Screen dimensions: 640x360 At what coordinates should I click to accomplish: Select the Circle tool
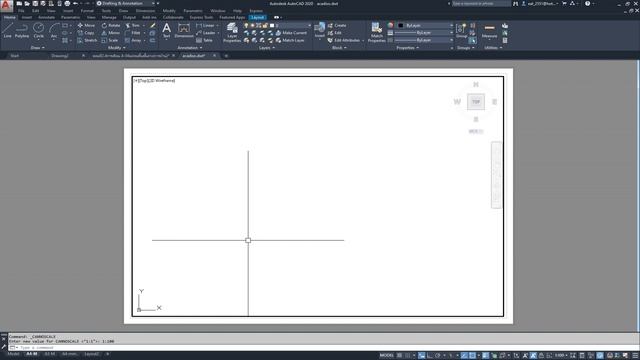click(x=38, y=31)
